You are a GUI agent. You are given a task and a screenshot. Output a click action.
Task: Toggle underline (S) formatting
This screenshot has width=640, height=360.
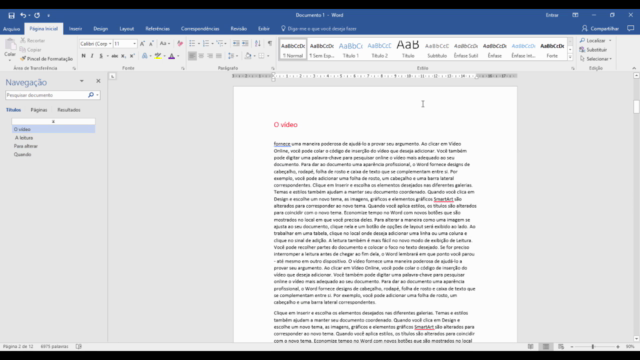coord(101,56)
